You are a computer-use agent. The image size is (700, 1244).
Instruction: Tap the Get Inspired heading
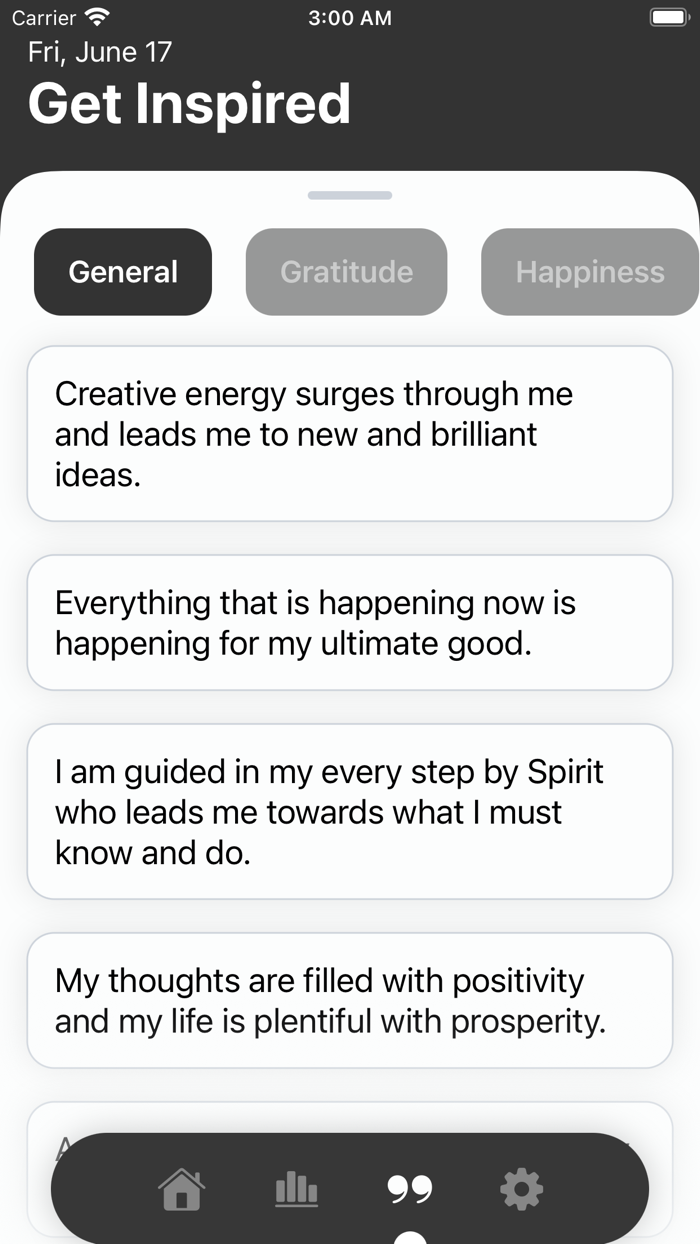pos(190,103)
